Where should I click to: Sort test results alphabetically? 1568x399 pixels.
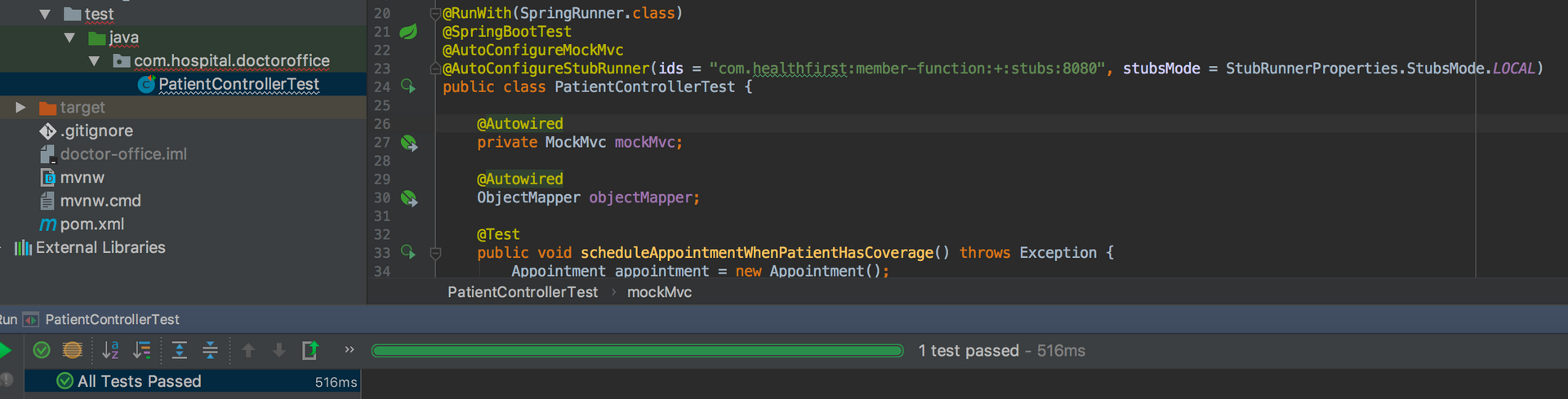click(x=110, y=350)
